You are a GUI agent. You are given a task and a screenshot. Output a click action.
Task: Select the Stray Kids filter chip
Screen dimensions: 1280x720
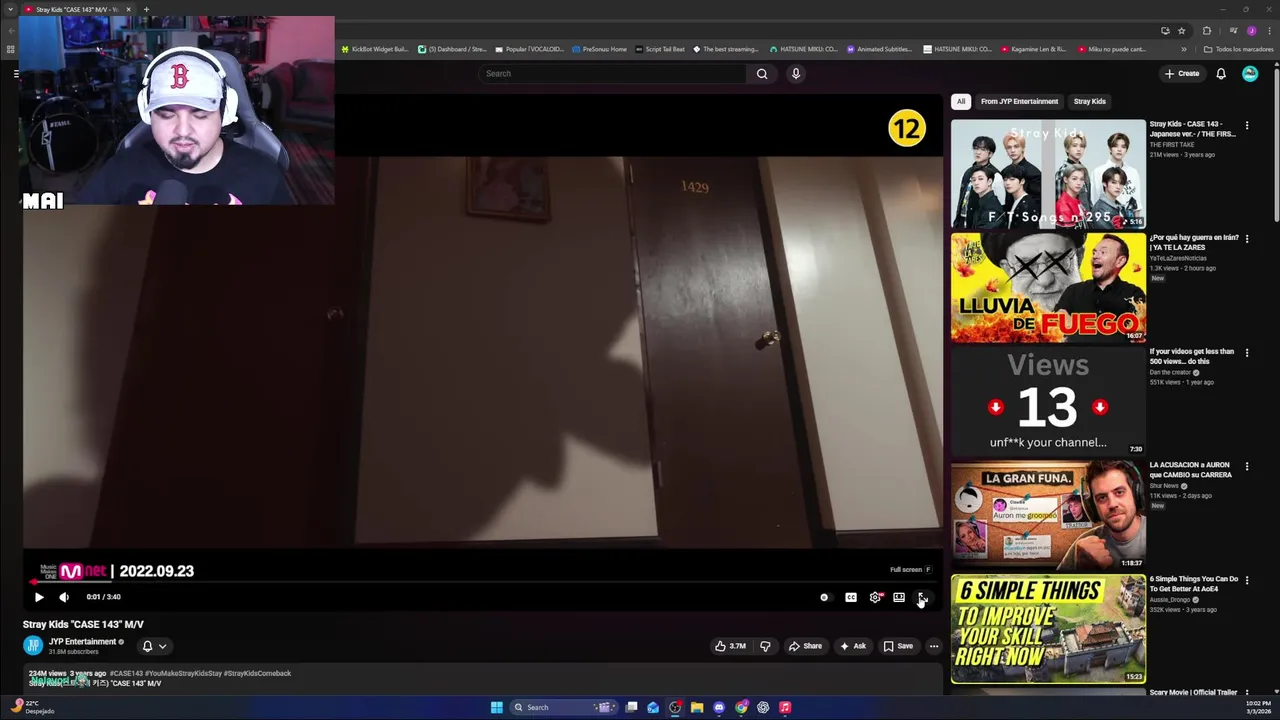coord(1089,101)
